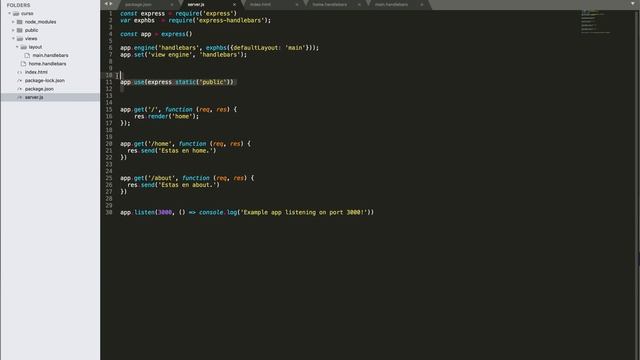Click "'Estas en about.'" string on line 26
Viewport: 640px width, 360px height.
click(x=187, y=185)
